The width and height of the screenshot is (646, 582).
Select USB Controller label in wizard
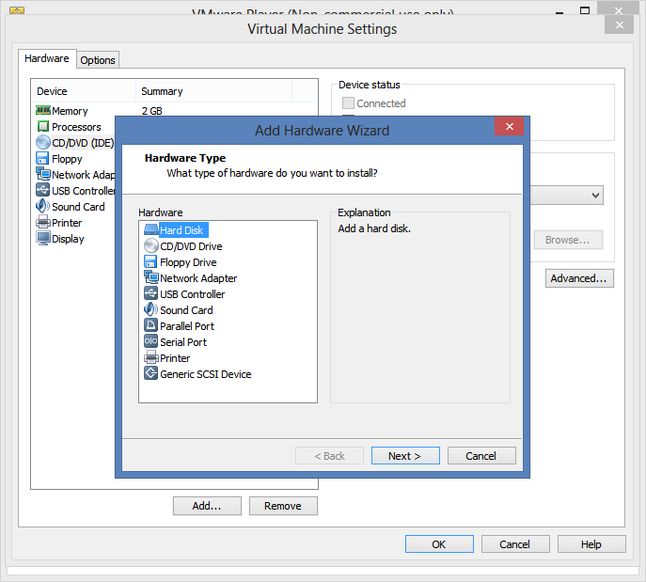pyautogui.click(x=192, y=294)
